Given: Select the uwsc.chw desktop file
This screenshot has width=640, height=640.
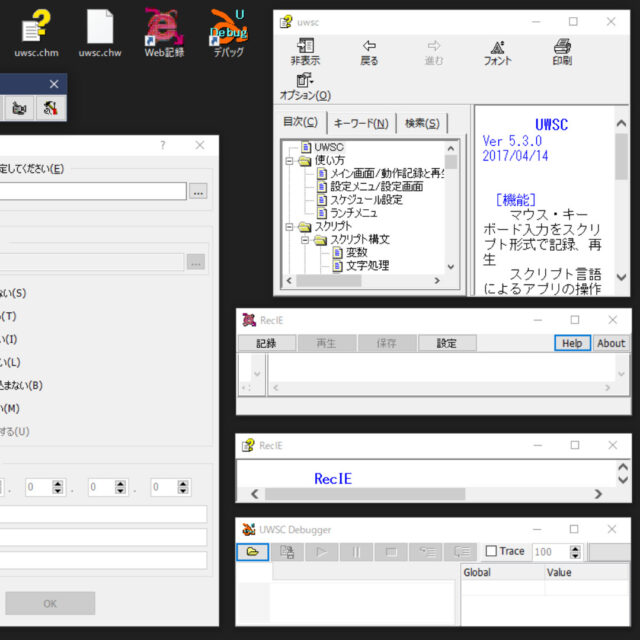Looking at the screenshot, I should [100, 33].
